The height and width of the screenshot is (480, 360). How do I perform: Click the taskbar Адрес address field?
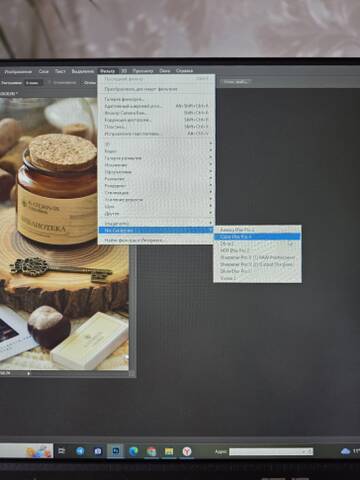[271, 451]
